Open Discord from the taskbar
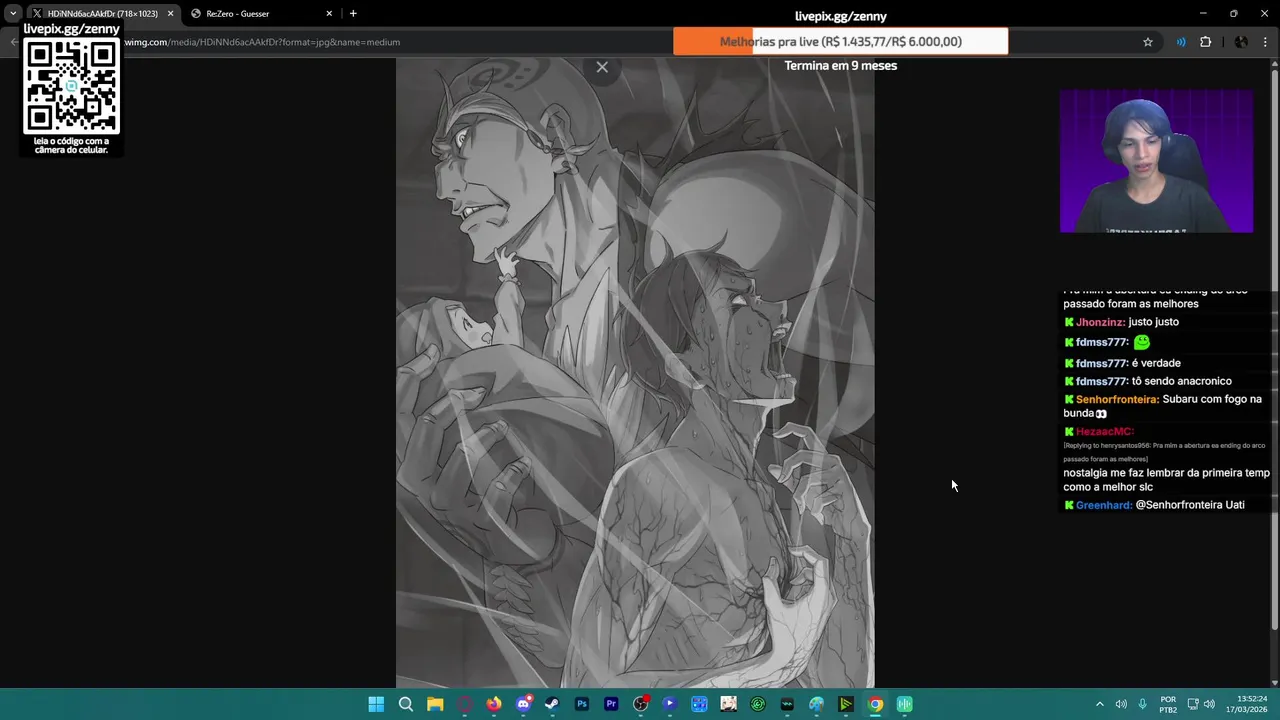 (523, 704)
